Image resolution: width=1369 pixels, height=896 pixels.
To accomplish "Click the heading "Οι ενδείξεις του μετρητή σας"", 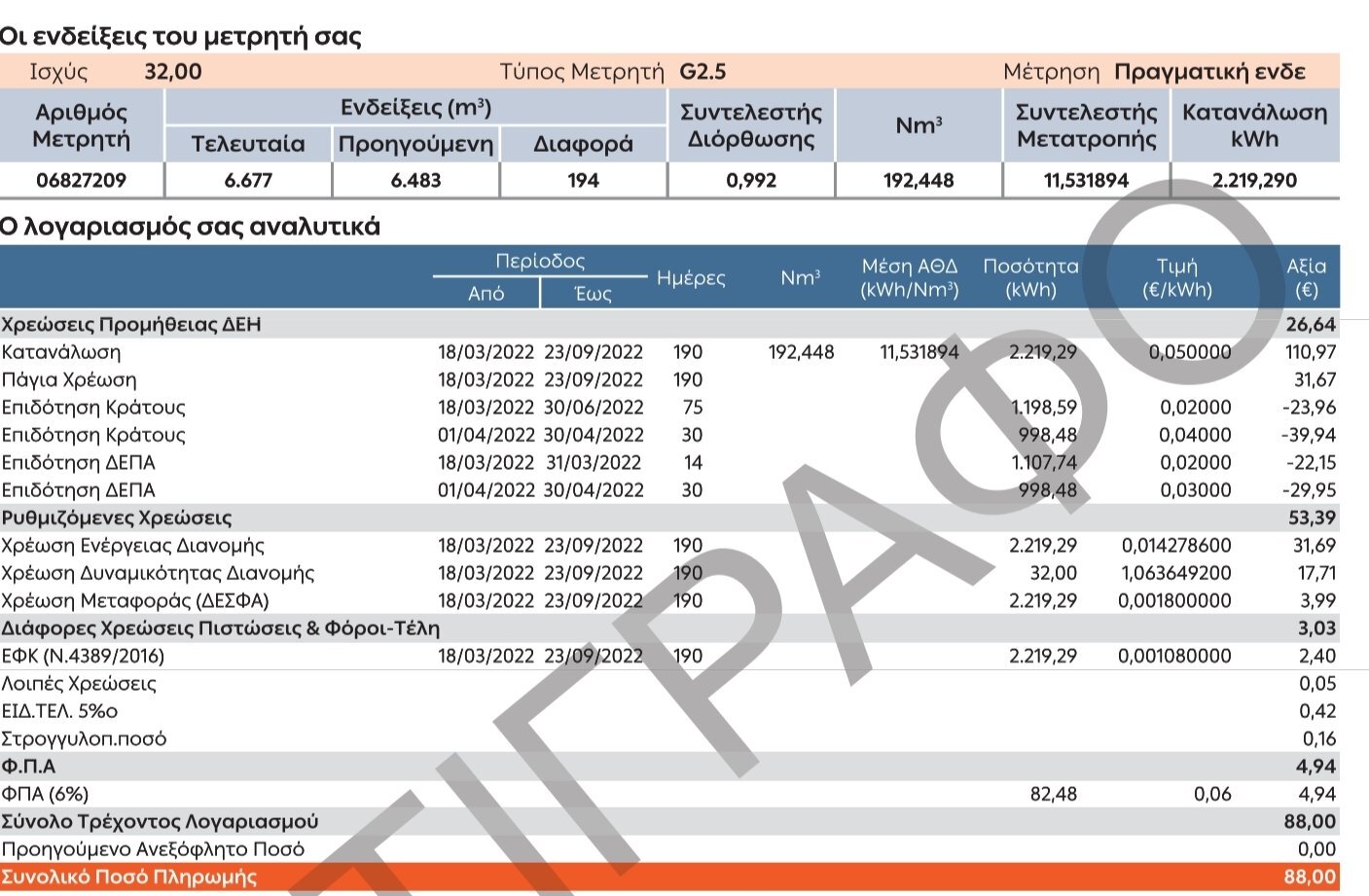I will click(x=180, y=37).
